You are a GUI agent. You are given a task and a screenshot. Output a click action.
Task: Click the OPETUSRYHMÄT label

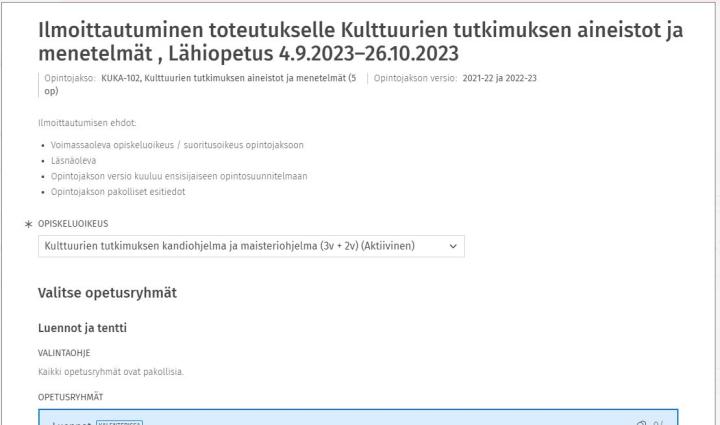[x=70, y=397]
